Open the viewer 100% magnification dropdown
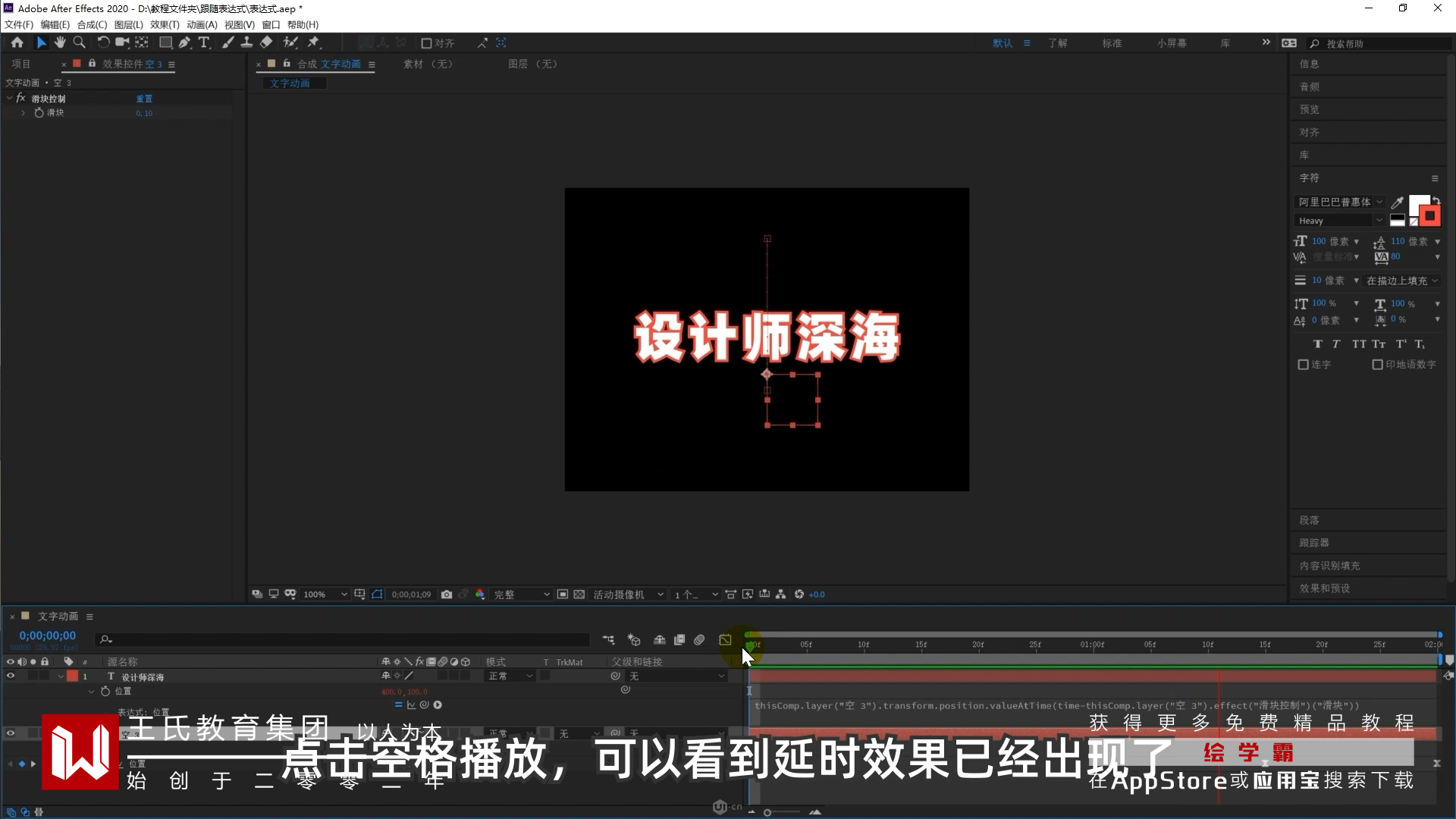 (325, 595)
